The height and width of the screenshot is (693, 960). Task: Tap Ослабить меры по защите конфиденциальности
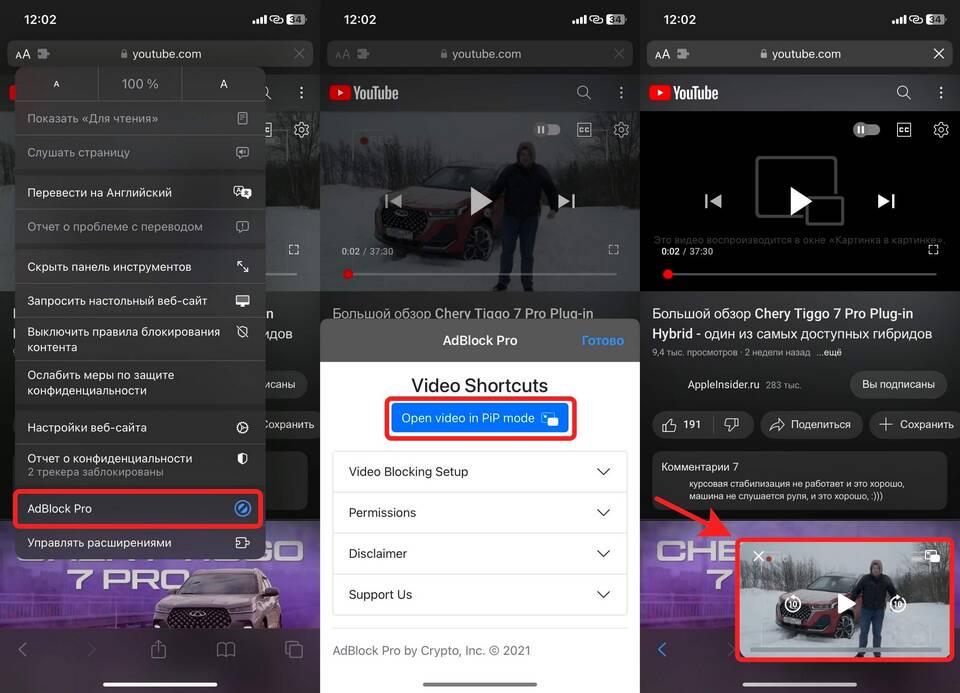click(x=139, y=383)
